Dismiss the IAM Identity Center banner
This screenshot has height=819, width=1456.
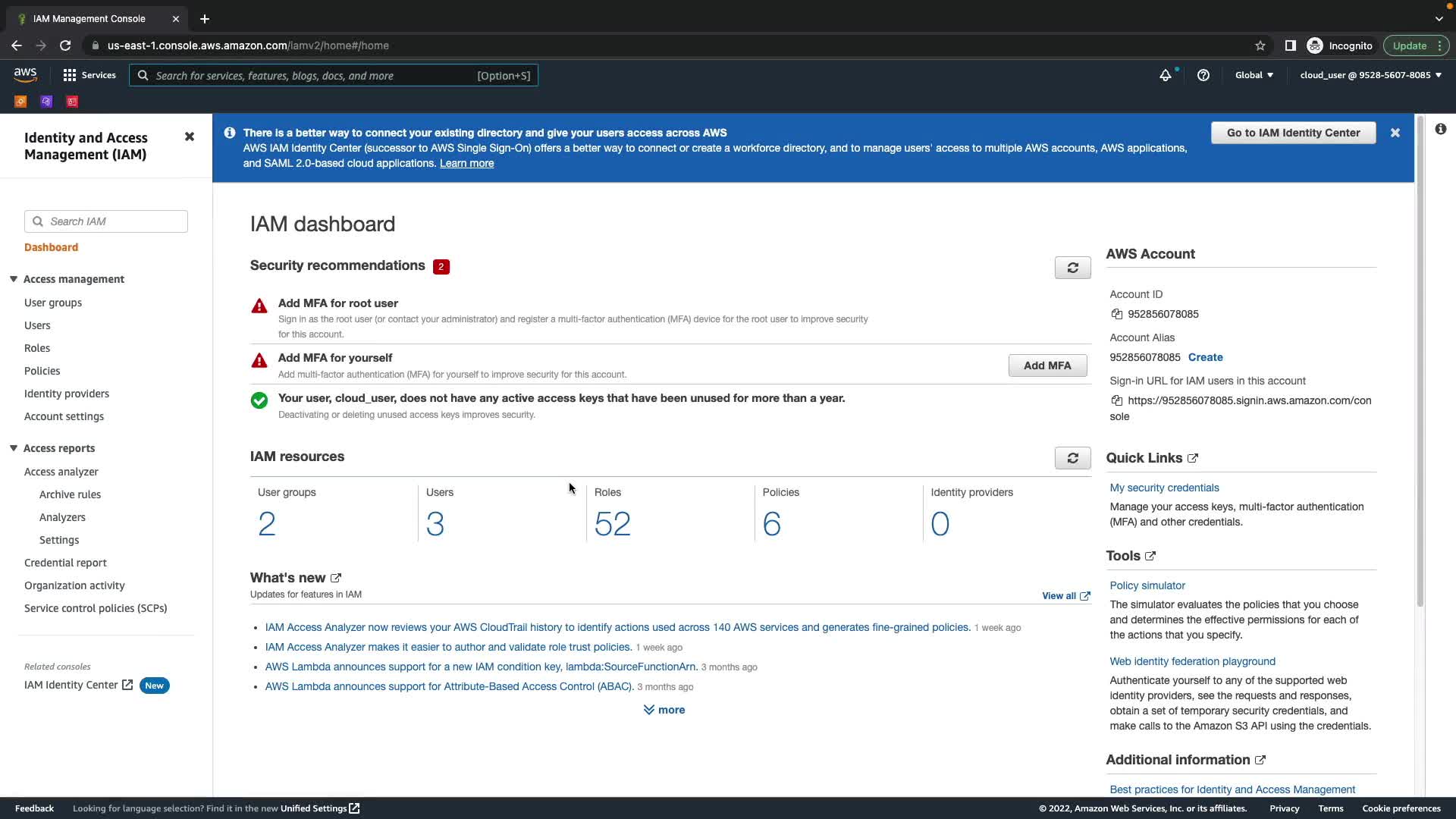(1395, 133)
